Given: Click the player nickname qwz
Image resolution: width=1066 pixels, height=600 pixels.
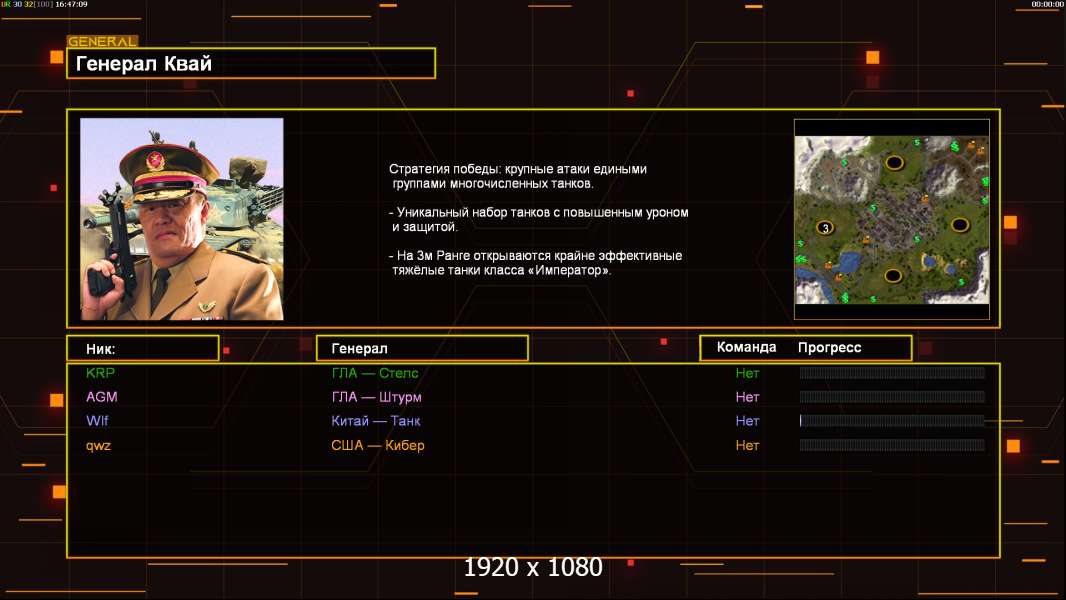Looking at the screenshot, I should [x=99, y=446].
